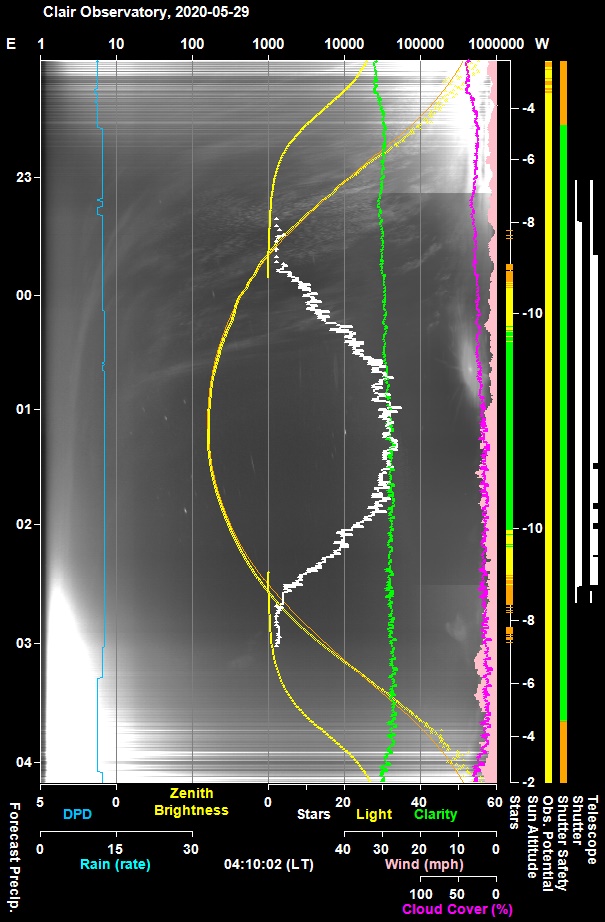
Task: Click the W west direction label
Action: [x=542, y=44]
